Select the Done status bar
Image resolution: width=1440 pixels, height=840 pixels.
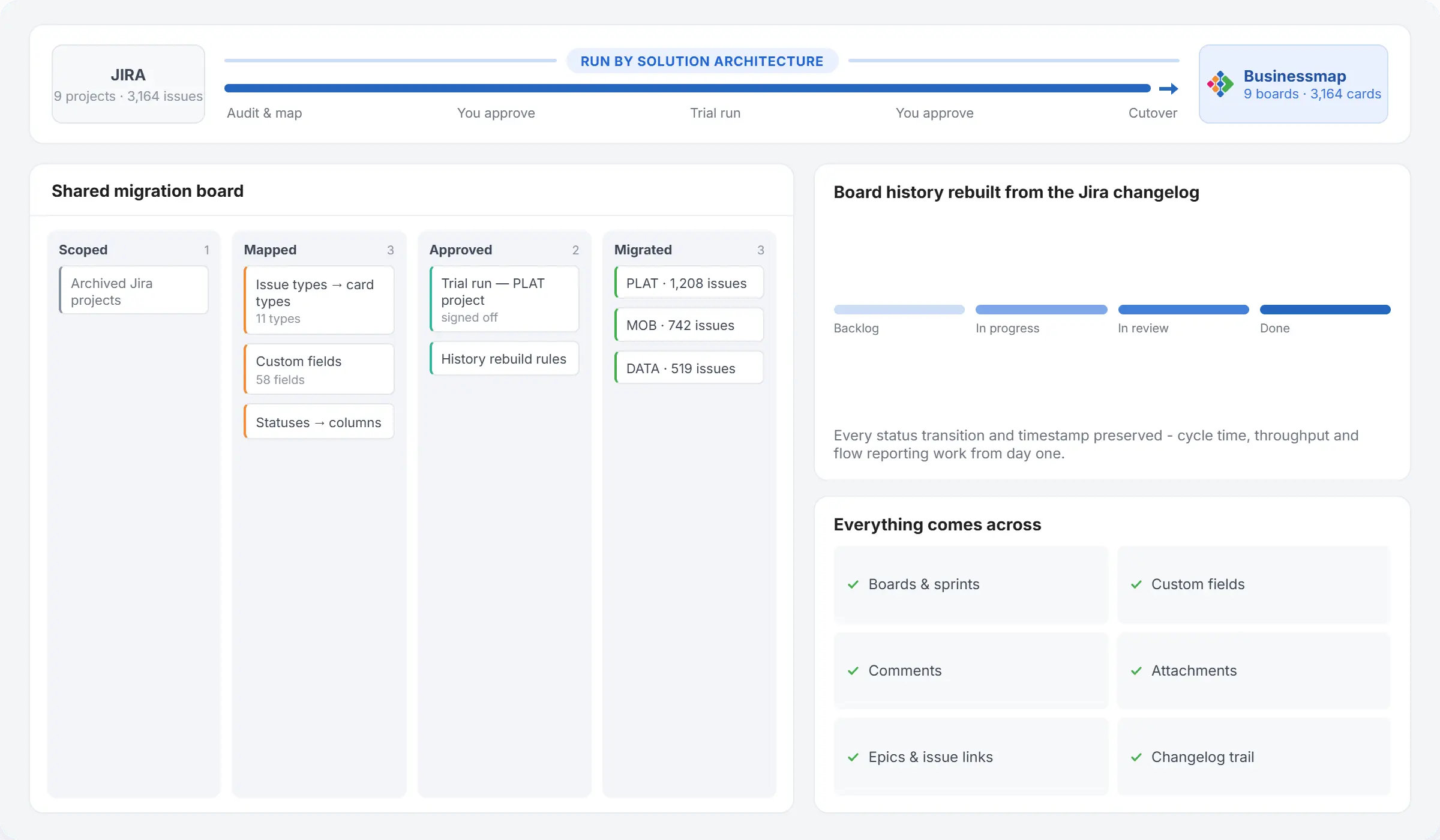click(1325, 310)
